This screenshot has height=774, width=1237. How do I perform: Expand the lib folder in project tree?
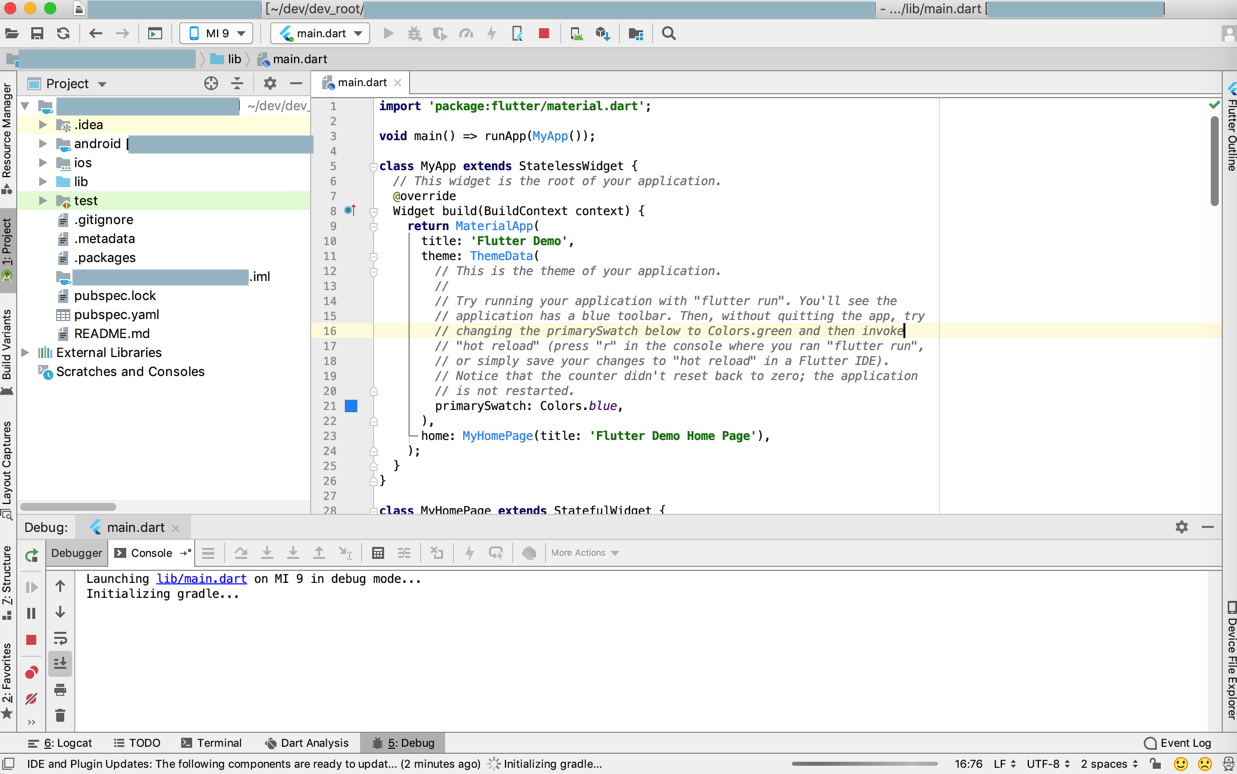[43, 182]
